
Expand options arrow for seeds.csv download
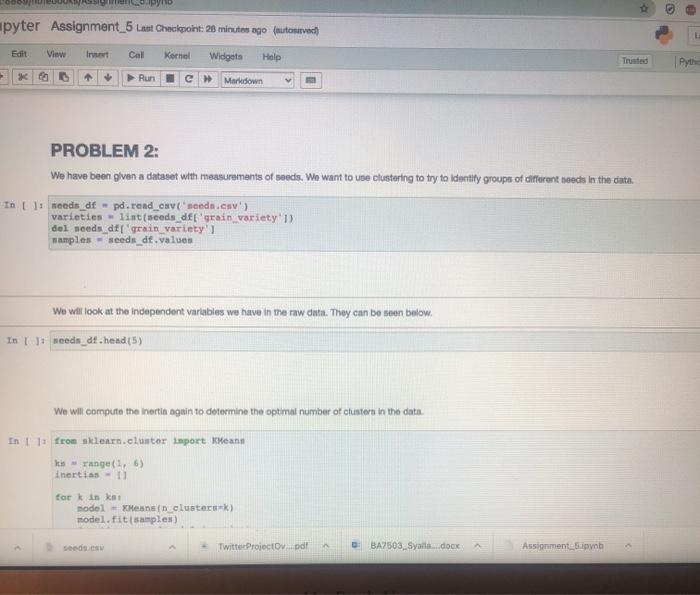click(172, 547)
